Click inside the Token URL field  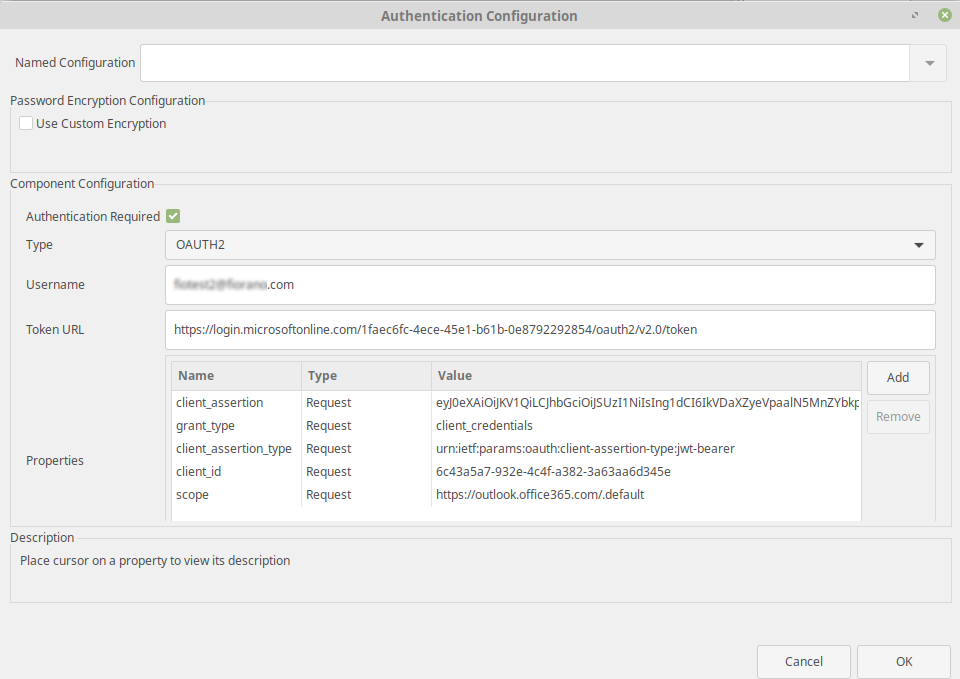(550, 330)
